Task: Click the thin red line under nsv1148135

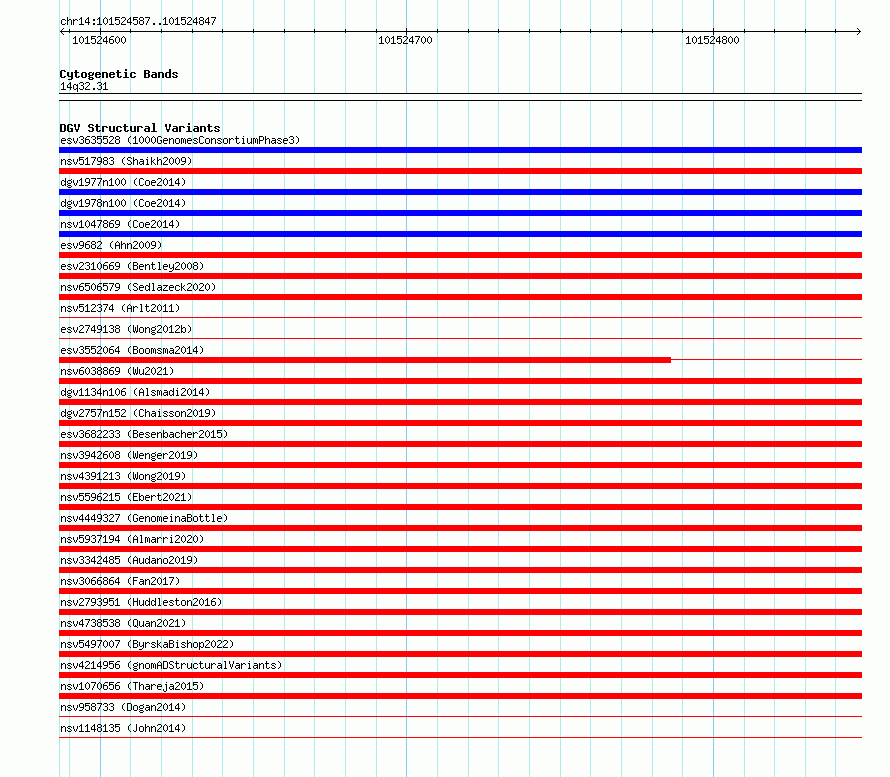Action: 460,738
